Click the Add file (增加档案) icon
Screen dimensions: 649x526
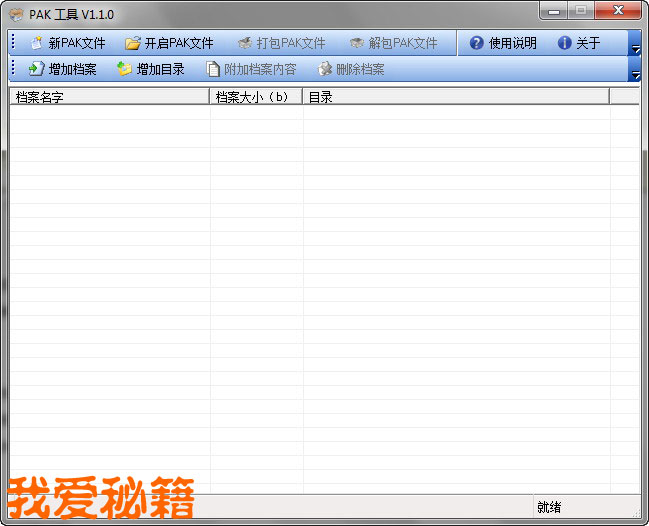(37, 69)
